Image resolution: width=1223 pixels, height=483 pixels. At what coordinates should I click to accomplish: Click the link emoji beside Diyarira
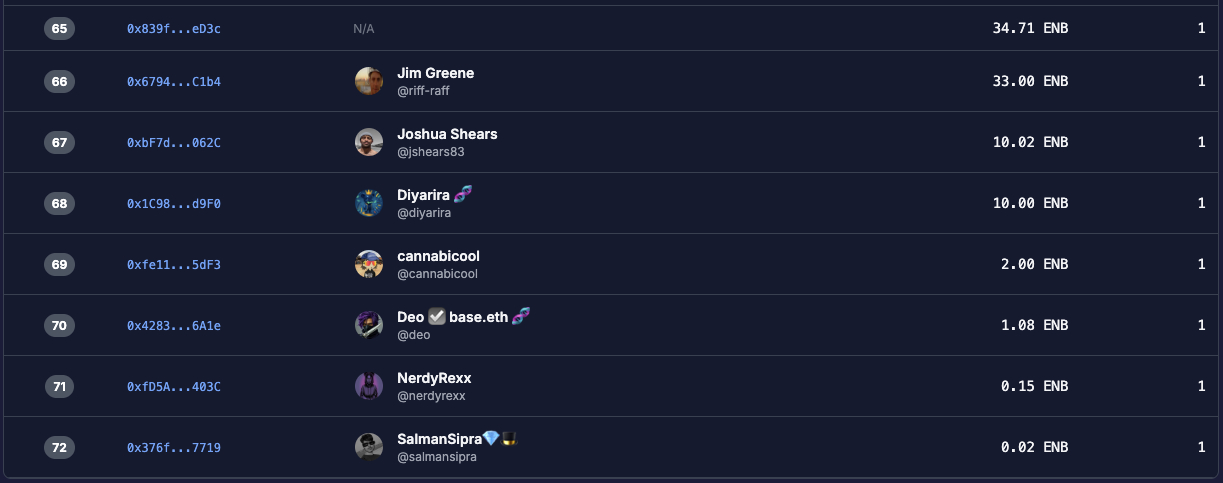click(x=463, y=194)
